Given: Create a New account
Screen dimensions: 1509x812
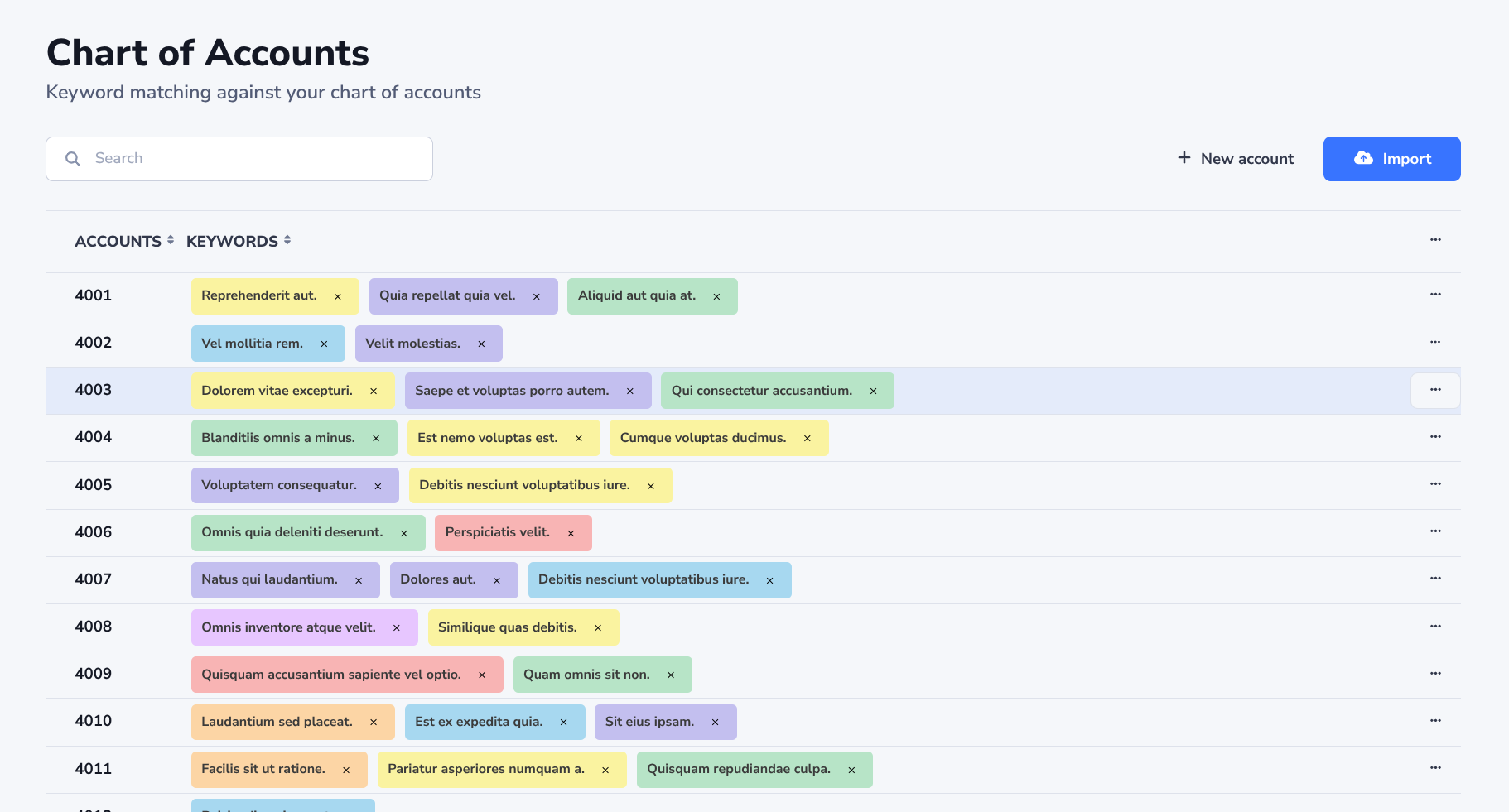Looking at the screenshot, I should click(x=1236, y=159).
